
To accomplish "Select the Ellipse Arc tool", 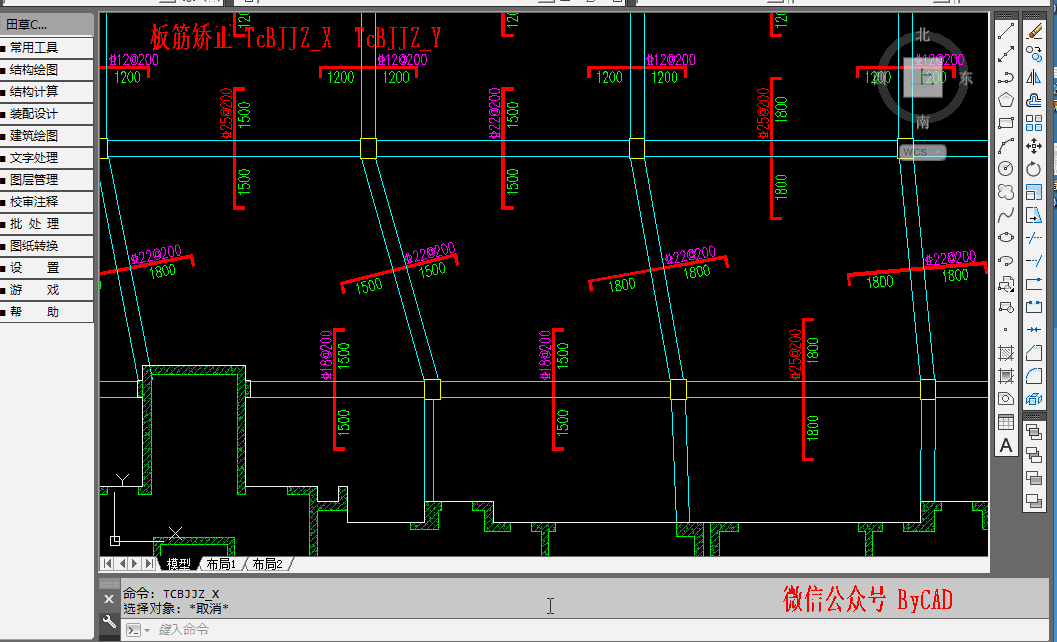I will 1006,260.
